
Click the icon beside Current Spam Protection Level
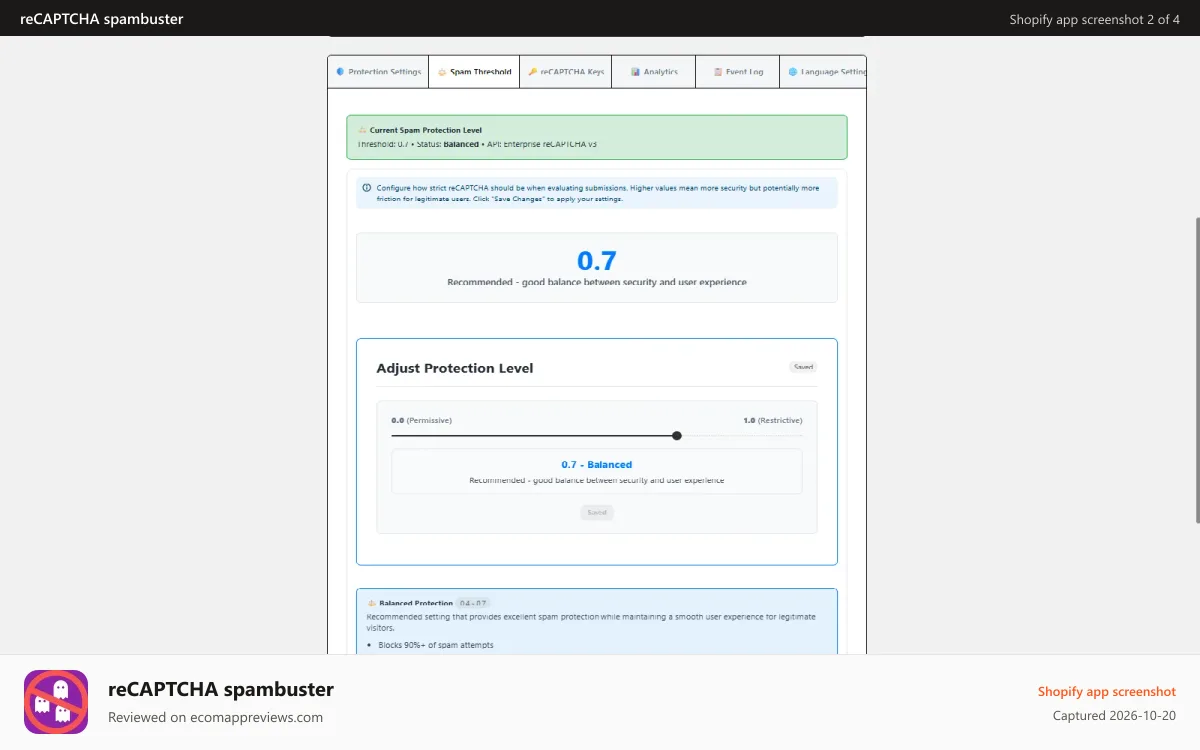[362, 130]
